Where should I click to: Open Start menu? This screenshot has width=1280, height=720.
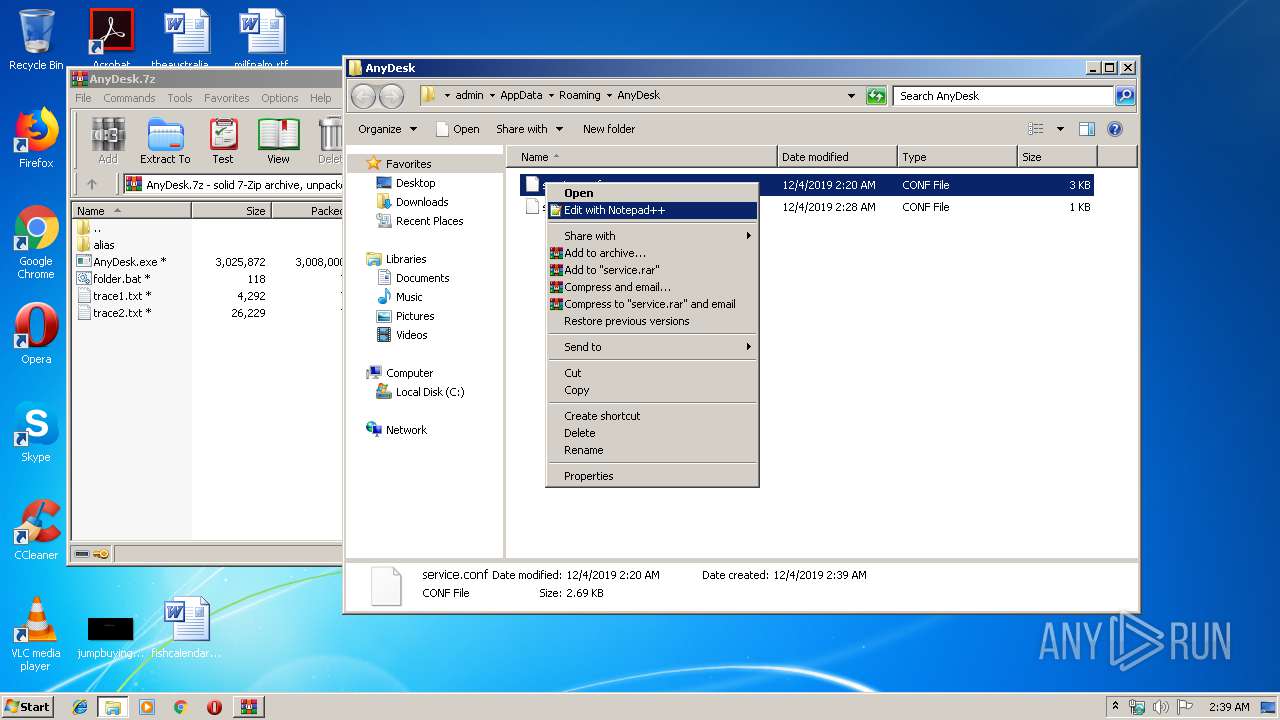click(x=27, y=707)
